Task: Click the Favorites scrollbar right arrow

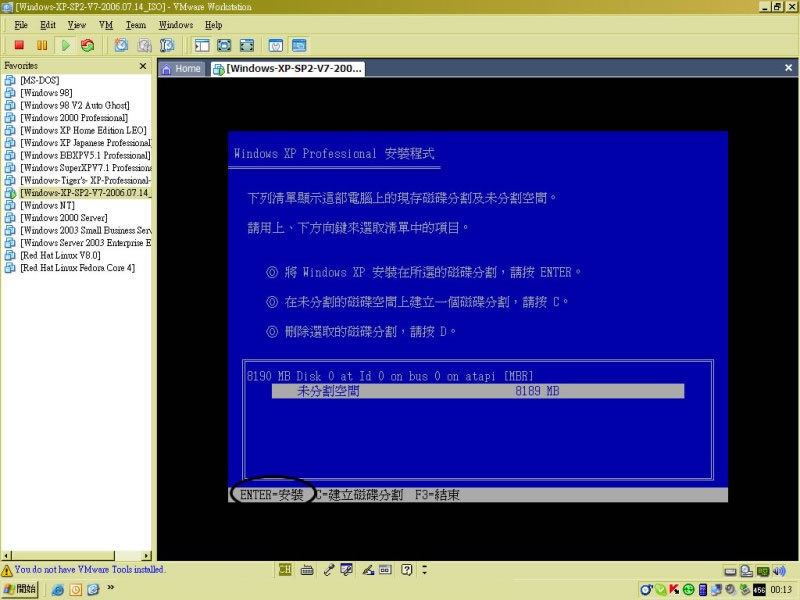Action: tap(146, 555)
